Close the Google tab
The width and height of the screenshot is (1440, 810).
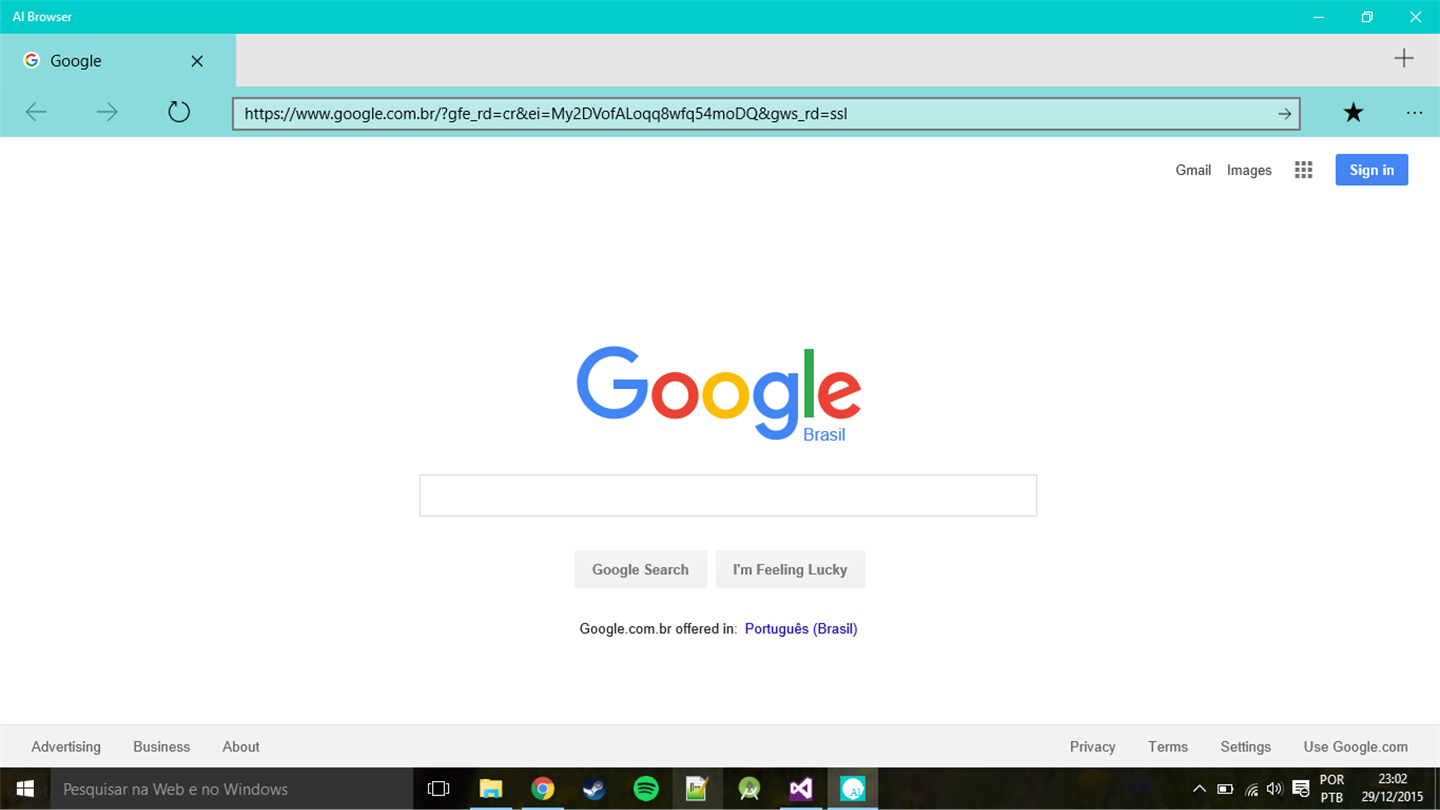[x=197, y=61]
